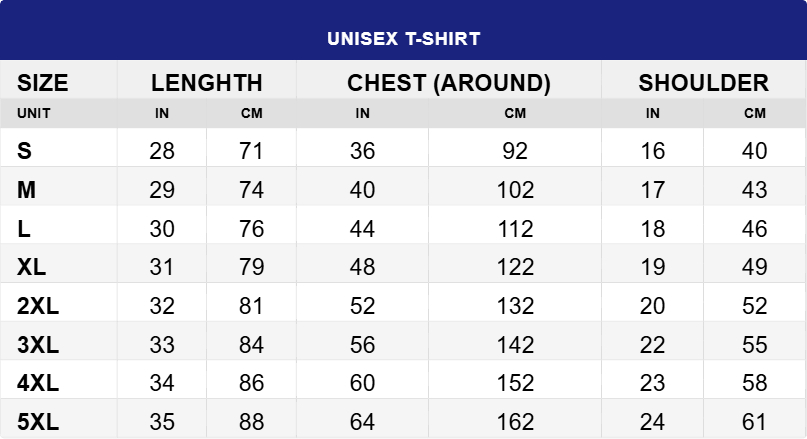Select the 2XL size row label

tap(39, 307)
